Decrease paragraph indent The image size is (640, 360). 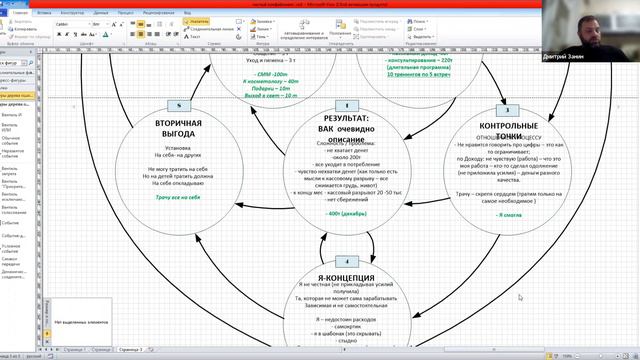(168, 35)
